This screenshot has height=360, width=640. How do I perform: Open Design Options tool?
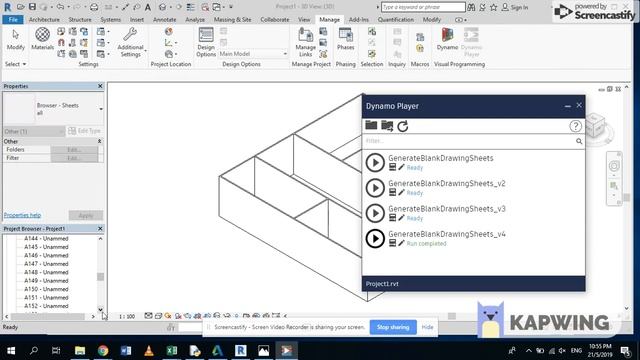tap(206, 42)
